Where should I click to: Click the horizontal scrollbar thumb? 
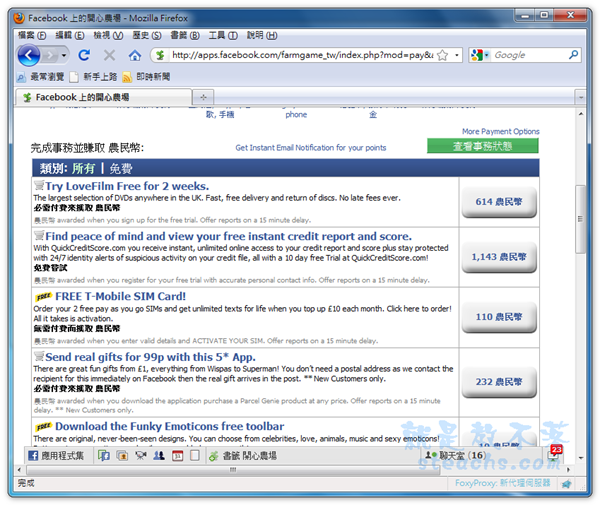click(233, 470)
